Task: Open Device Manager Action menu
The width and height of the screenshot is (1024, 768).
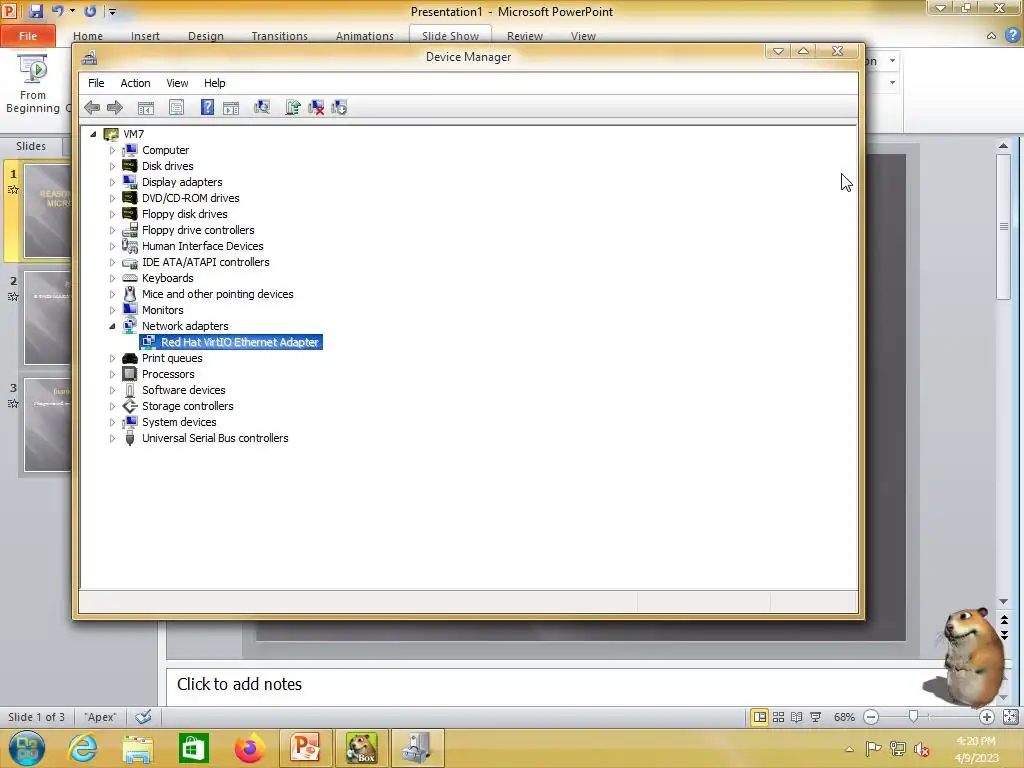Action: [135, 83]
